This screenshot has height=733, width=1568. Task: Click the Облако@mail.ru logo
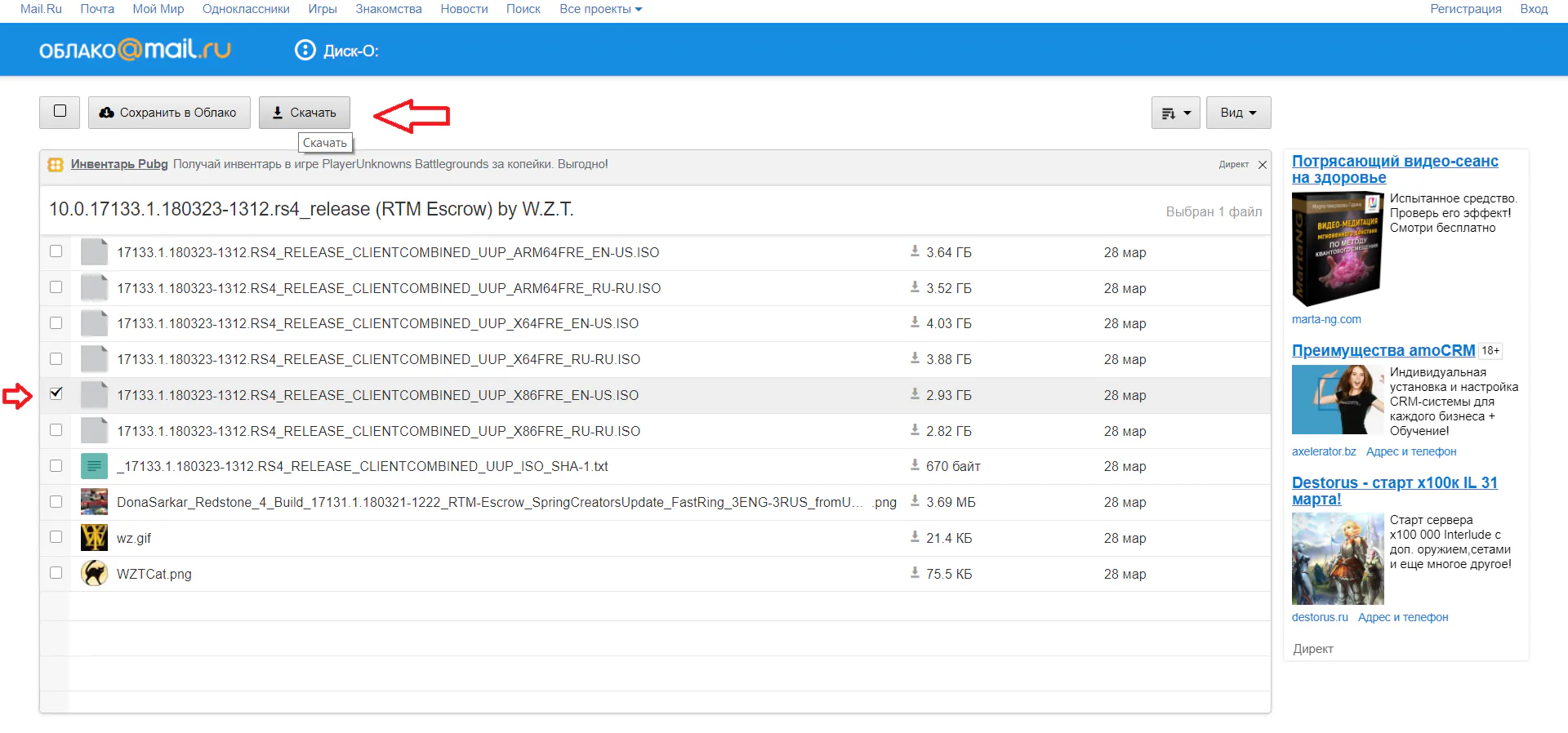(135, 50)
